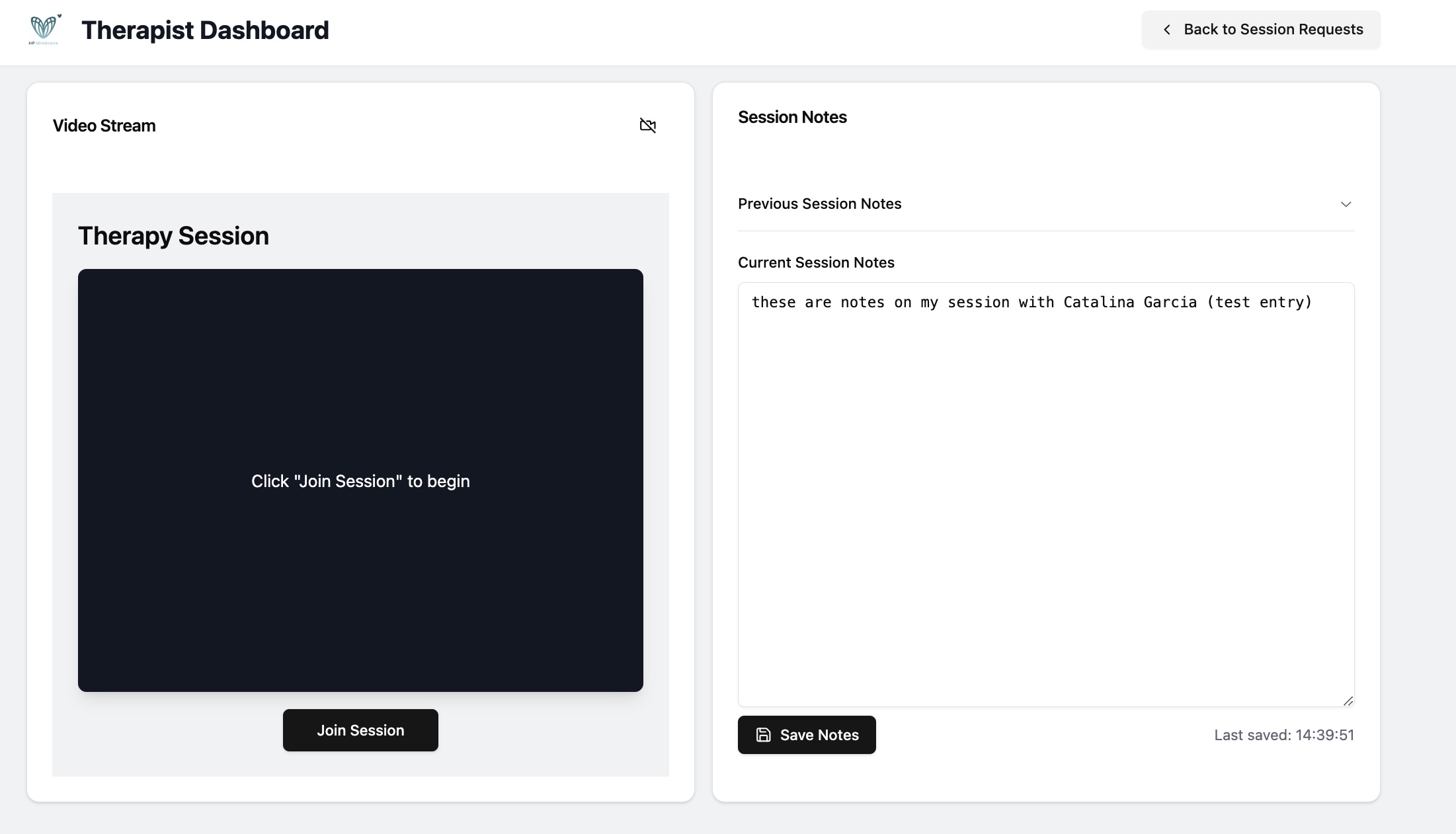Click the "Therapist Dashboard" title

(205, 30)
